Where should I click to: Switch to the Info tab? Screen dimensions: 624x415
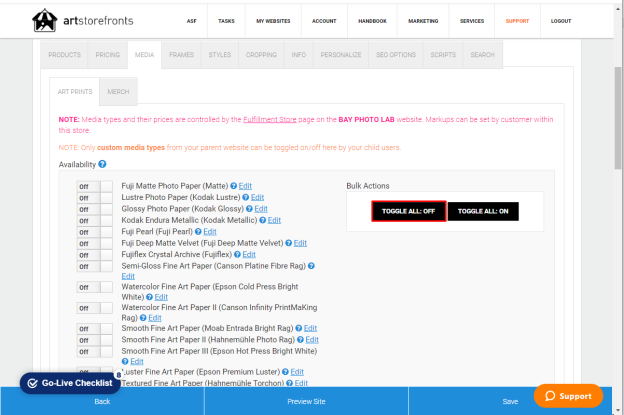tap(298, 55)
